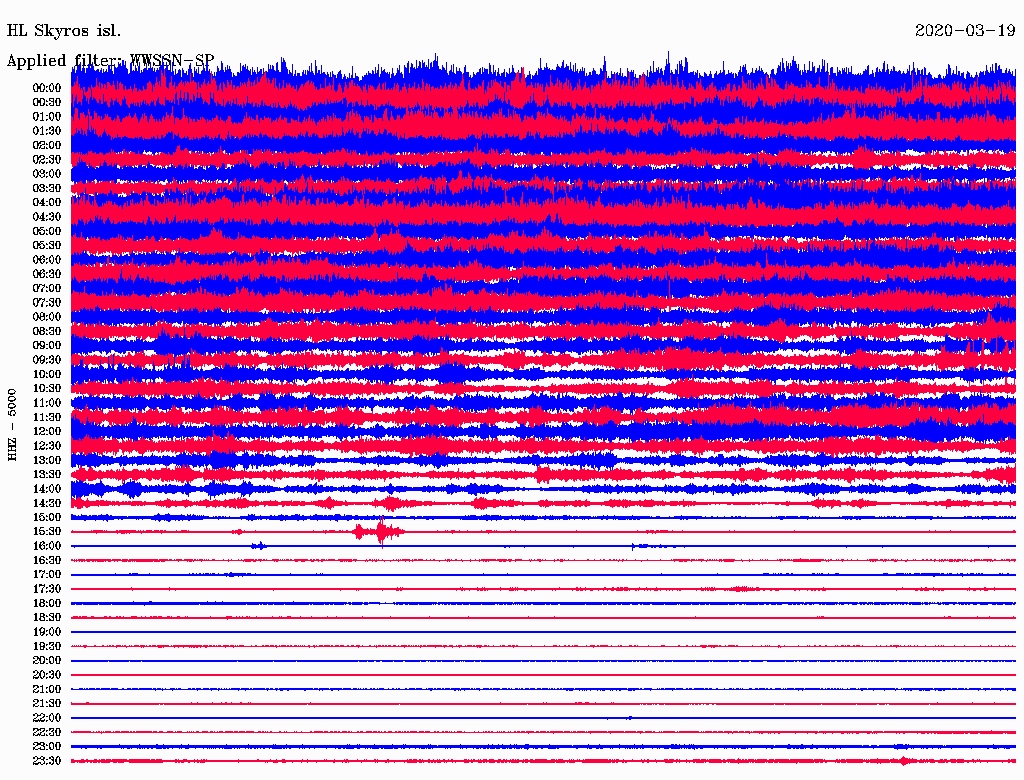
Task: Select the 07:30 time label
Action: pyautogui.click(x=47, y=302)
